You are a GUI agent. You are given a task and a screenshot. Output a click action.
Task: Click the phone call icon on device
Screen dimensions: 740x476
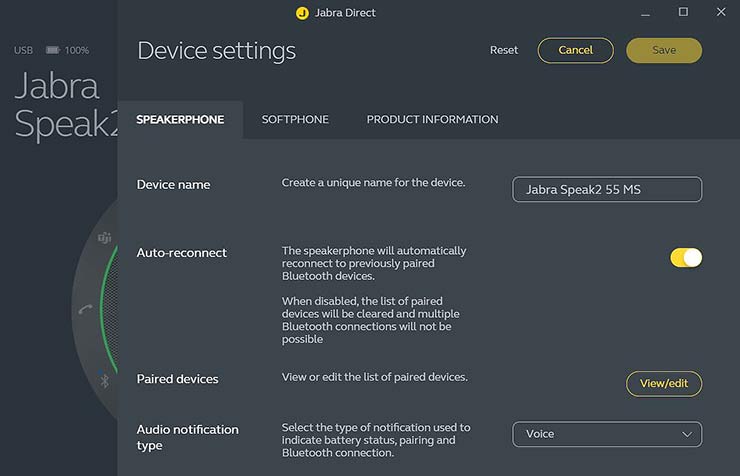click(x=85, y=309)
